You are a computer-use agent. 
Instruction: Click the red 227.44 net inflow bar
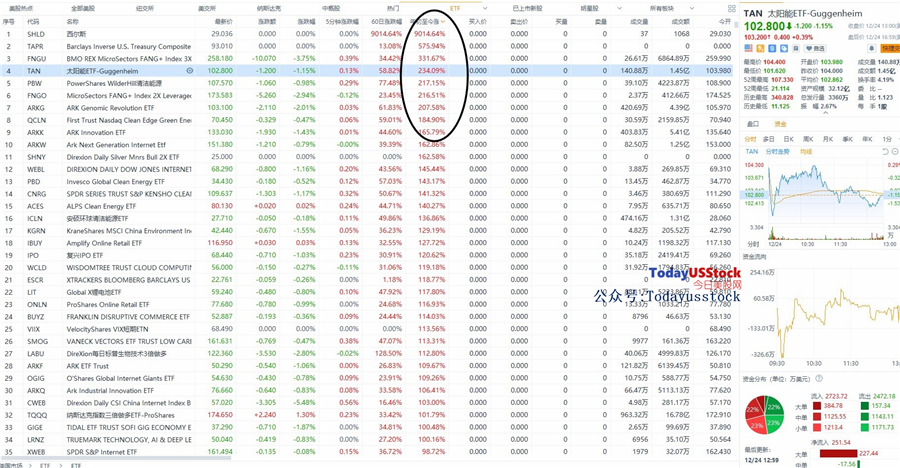pos(838,454)
